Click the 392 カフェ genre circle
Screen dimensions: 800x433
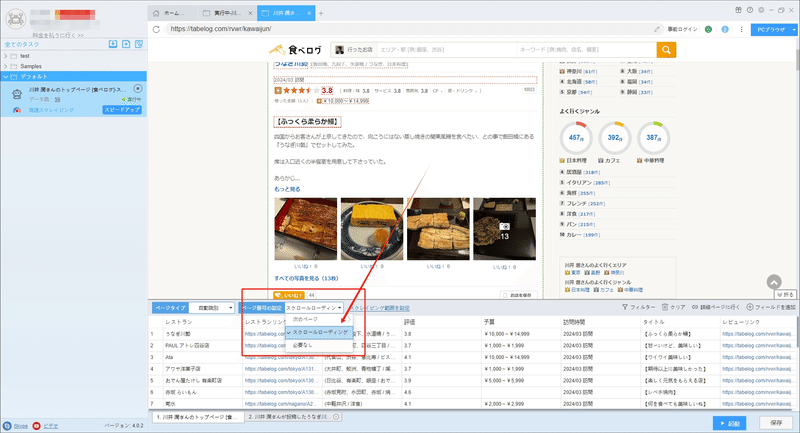615,138
